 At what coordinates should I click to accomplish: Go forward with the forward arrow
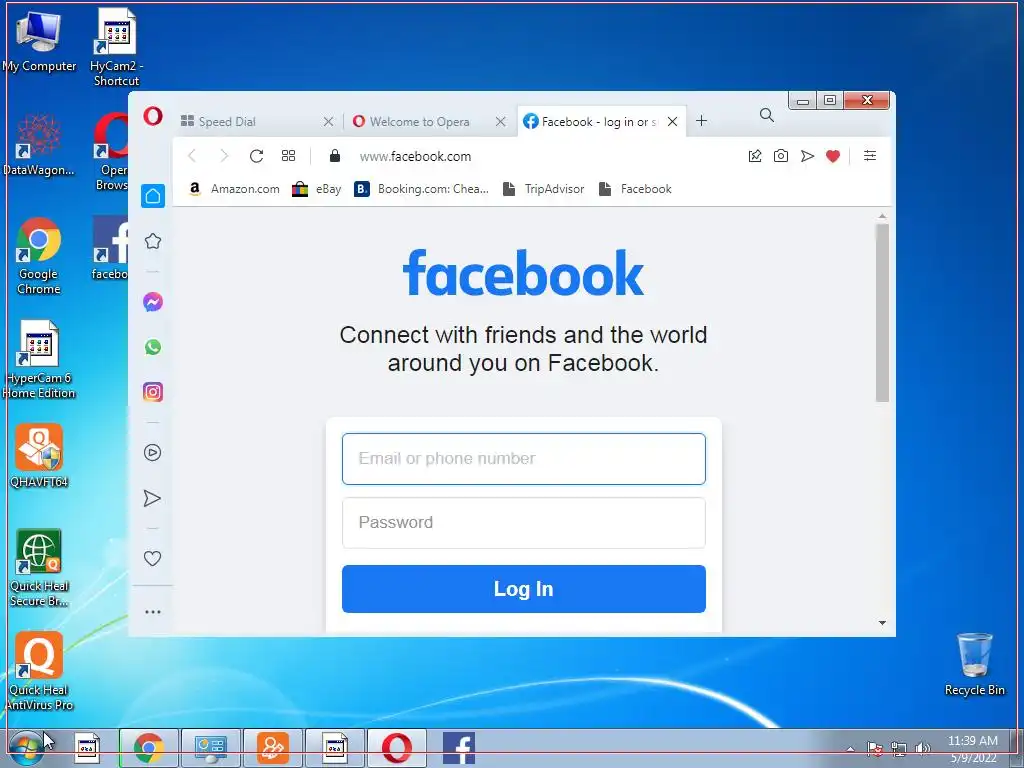(224, 155)
